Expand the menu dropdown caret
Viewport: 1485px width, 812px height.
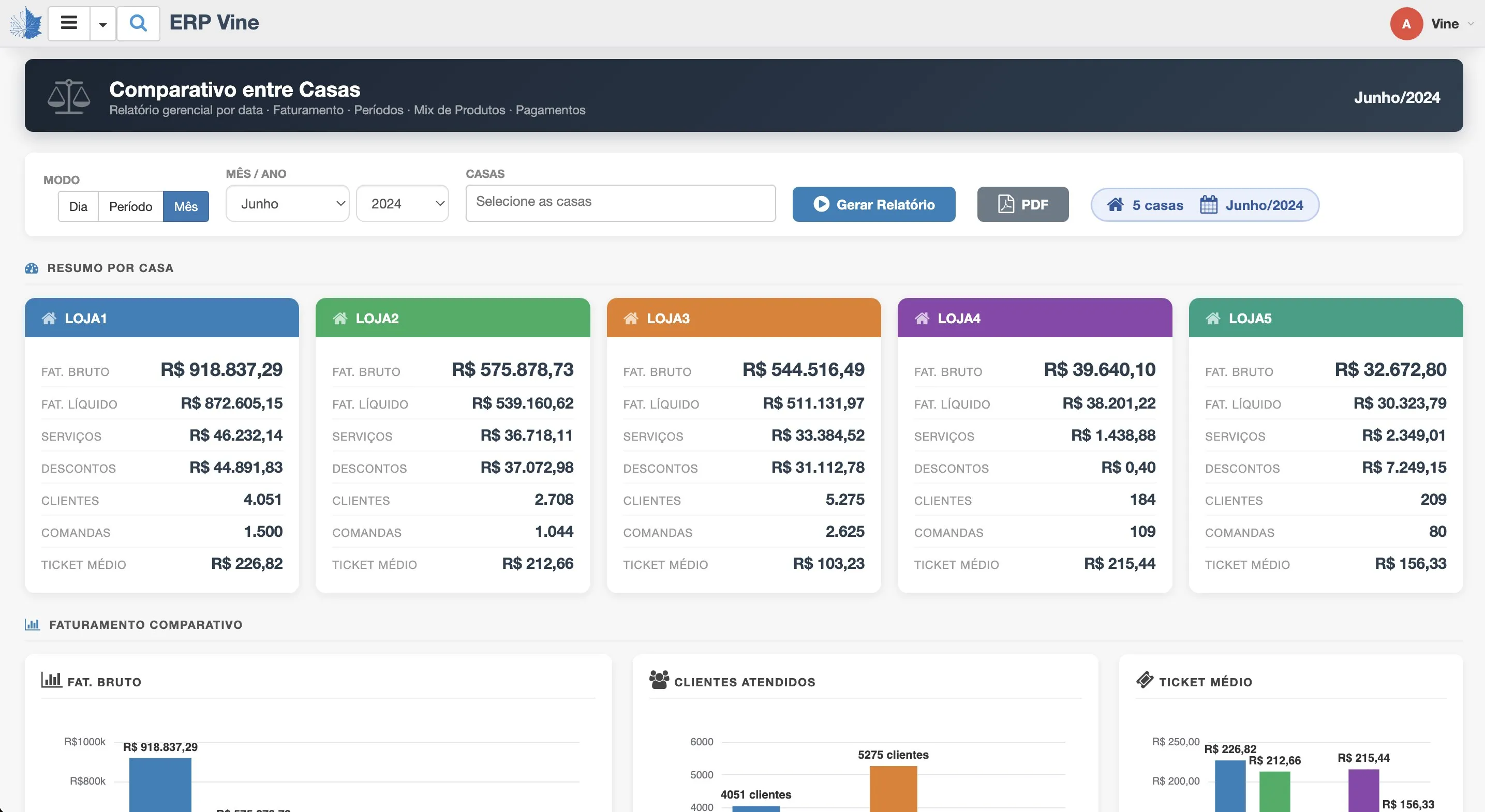click(103, 24)
